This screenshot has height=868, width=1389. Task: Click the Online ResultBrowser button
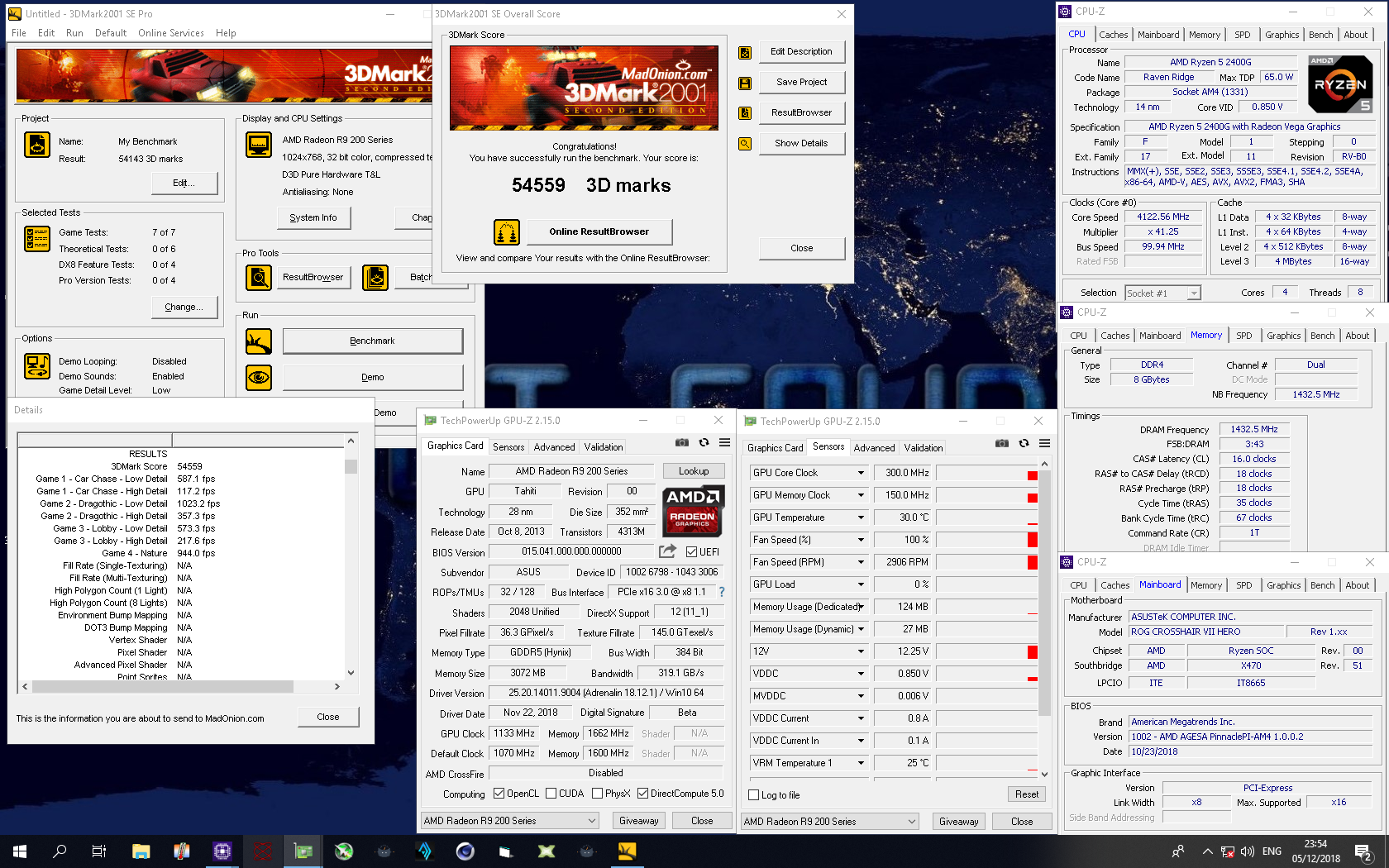(599, 232)
